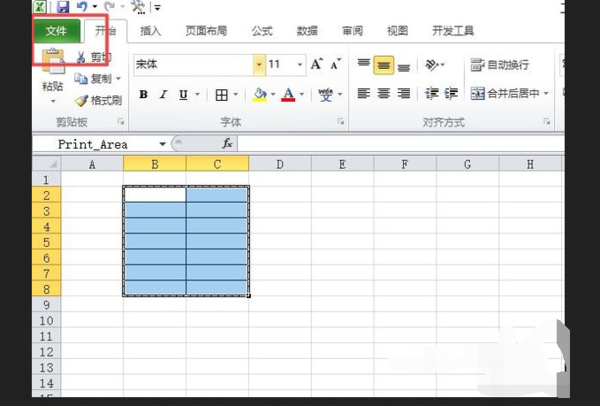Click the 宋体 font name field
This screenshot has width=600, height=406.
tap(193, 64)
